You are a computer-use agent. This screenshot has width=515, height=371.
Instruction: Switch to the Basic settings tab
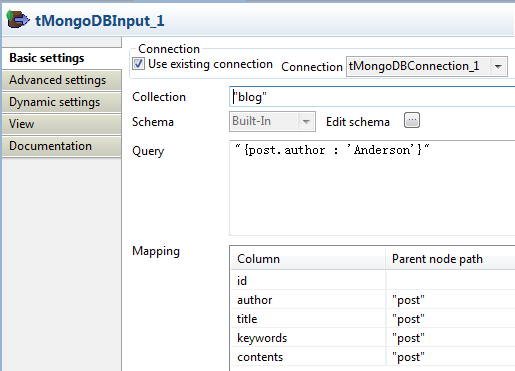point(62,58)
